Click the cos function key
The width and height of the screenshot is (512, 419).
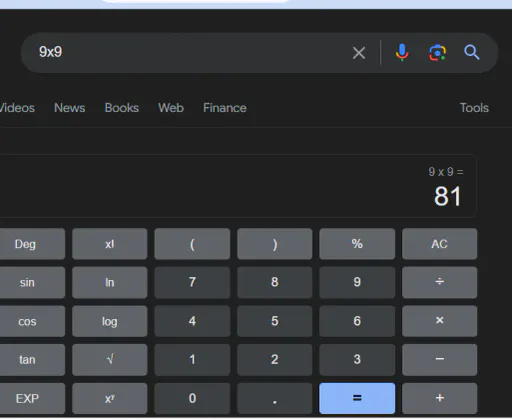(32, 321)
